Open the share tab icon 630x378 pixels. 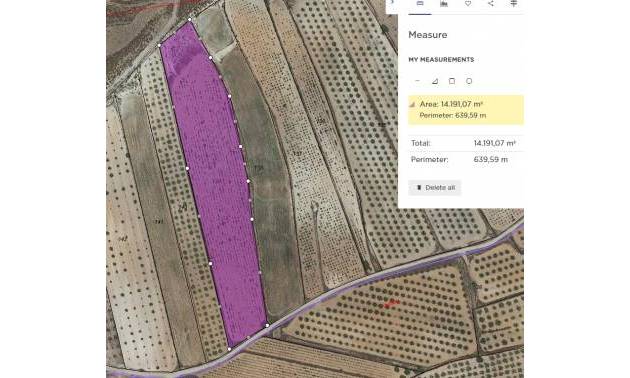click(491, 4)
